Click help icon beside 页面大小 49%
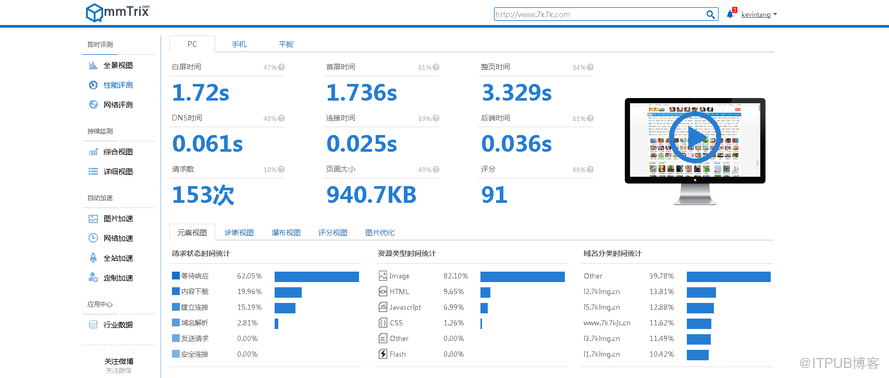The height and width of the screenshot is (378, 889). tap(436, 169)
